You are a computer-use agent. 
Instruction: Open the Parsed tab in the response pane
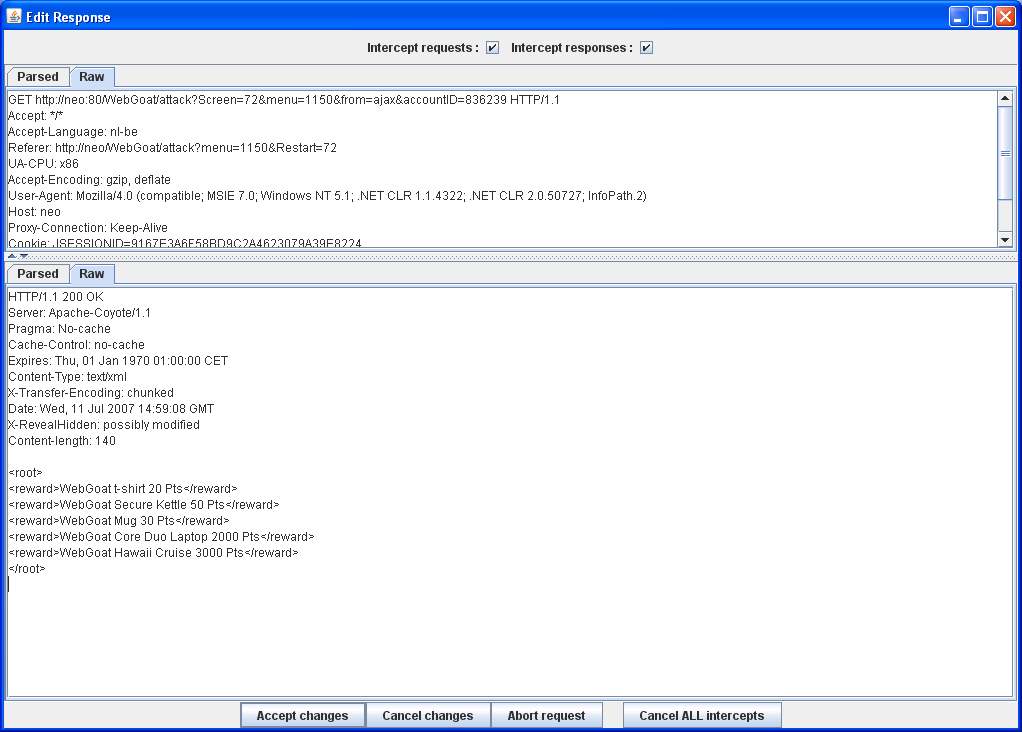click(38, 274)
